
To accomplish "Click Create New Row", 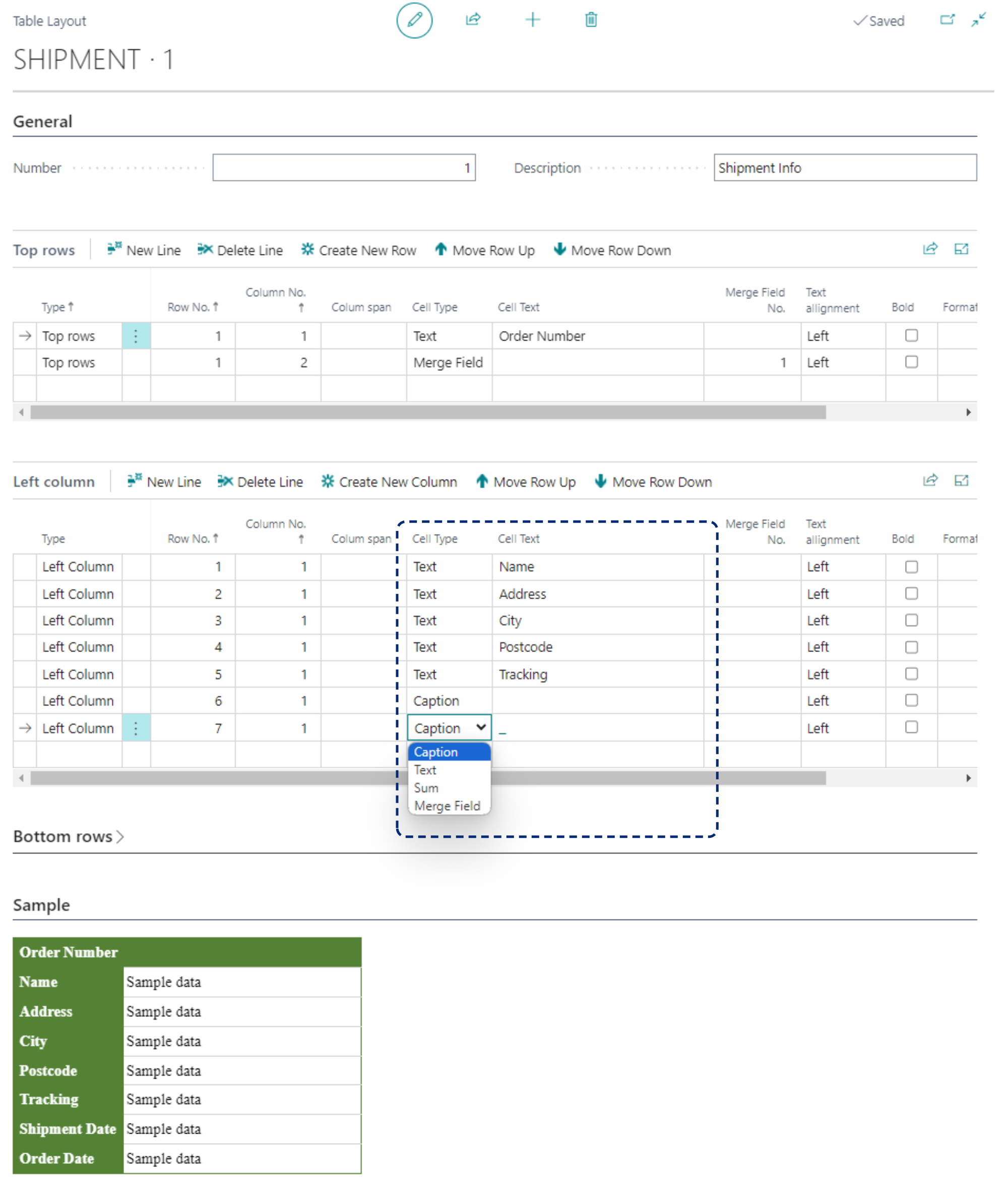I will click(359, 250).
